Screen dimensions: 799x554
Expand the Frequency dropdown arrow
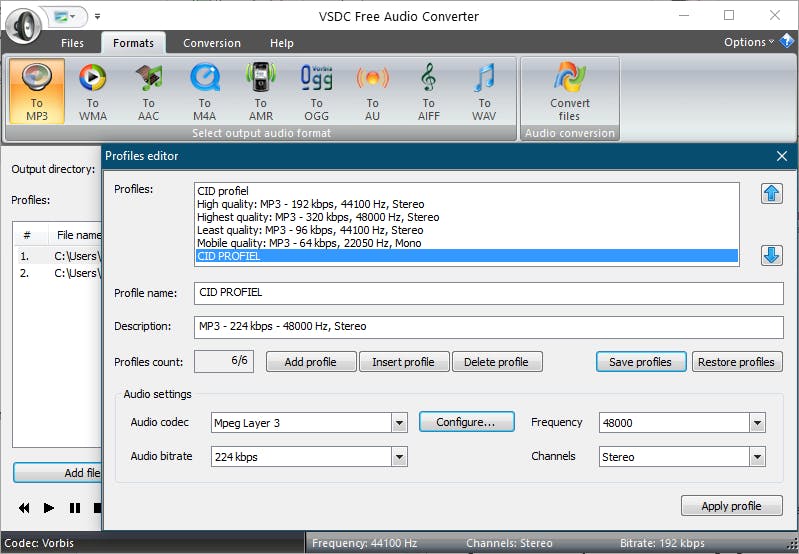(x=757, y=423)
